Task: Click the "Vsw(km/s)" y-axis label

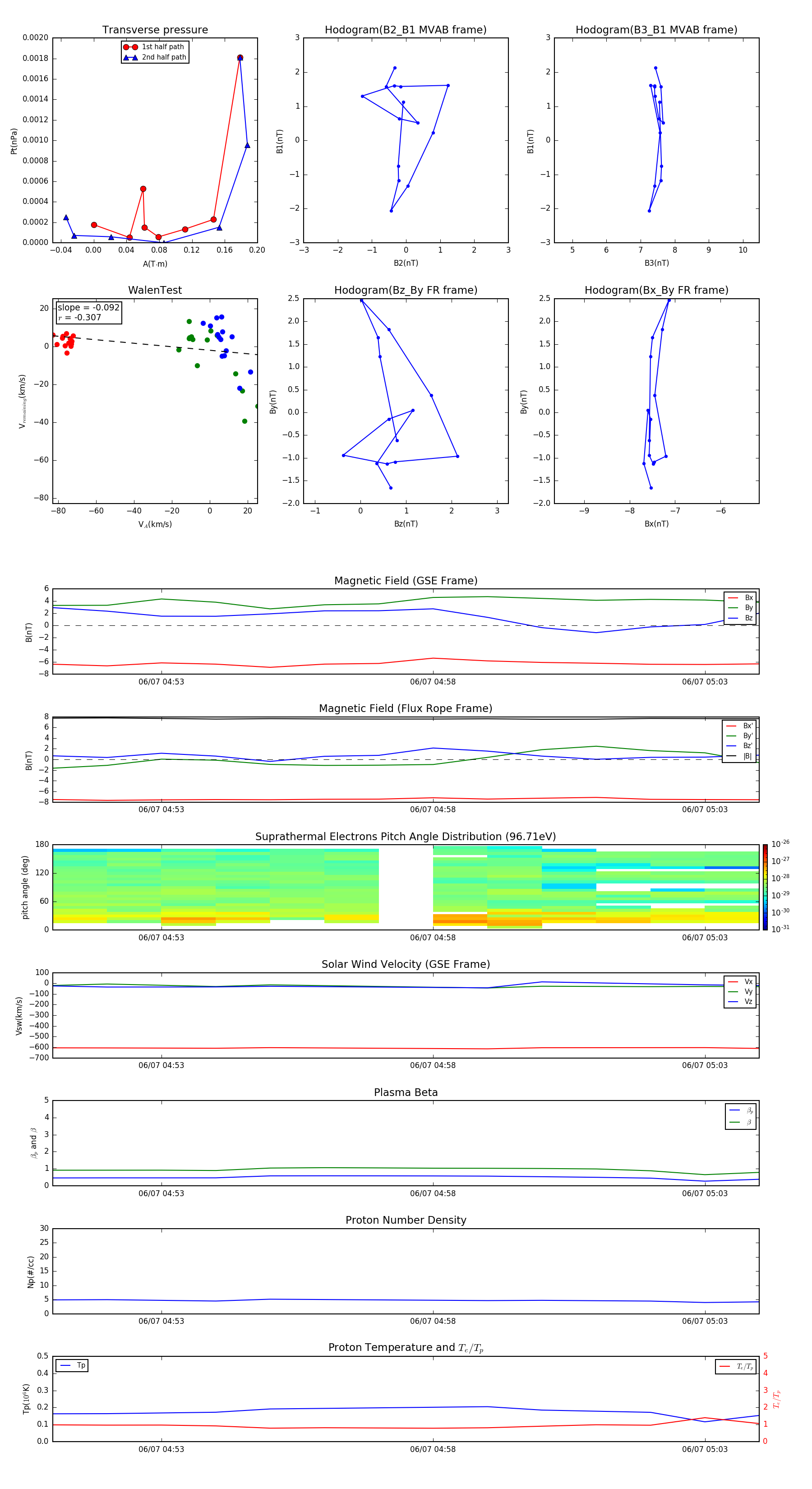Action: pos(18,1016)
